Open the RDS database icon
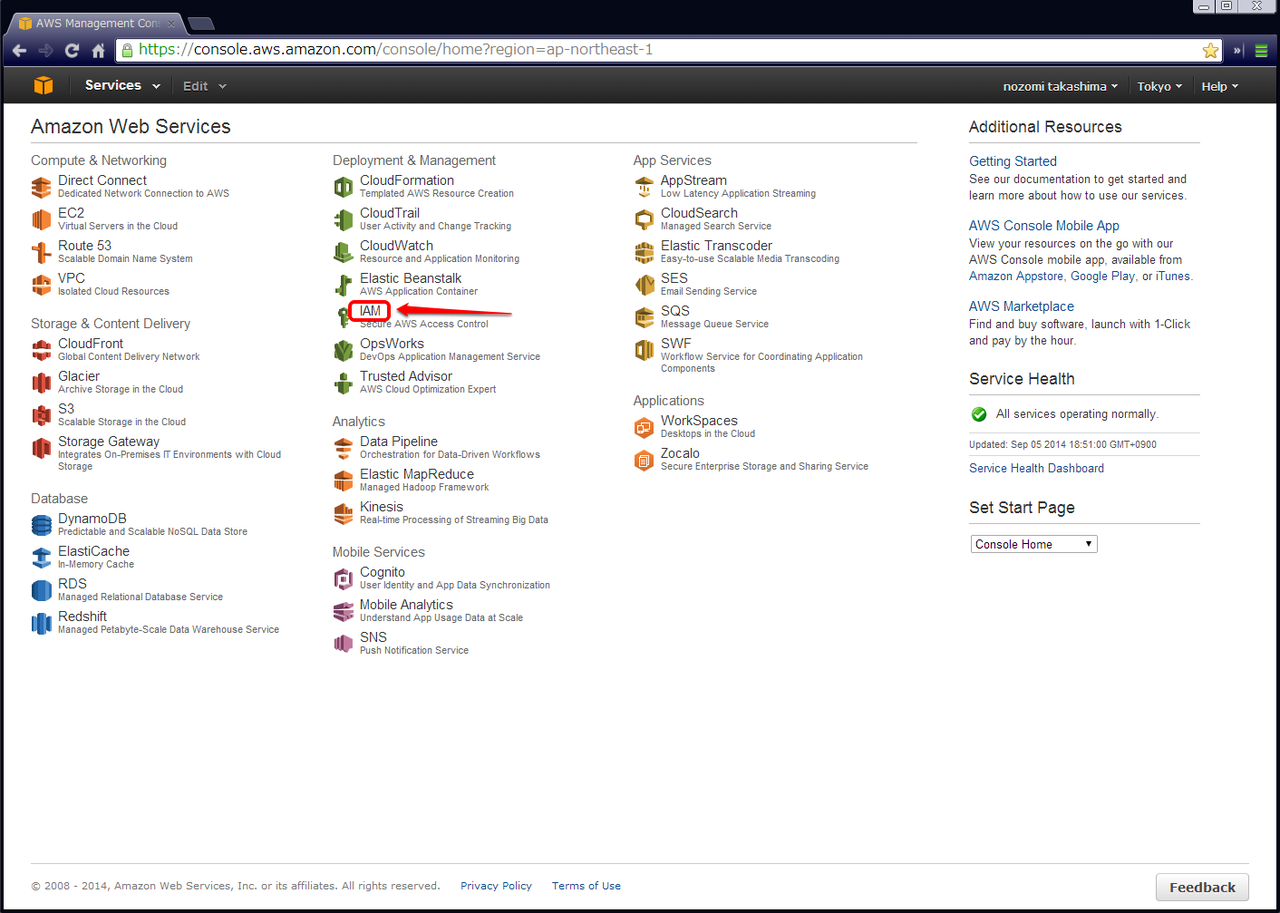 tap(41, 590)
